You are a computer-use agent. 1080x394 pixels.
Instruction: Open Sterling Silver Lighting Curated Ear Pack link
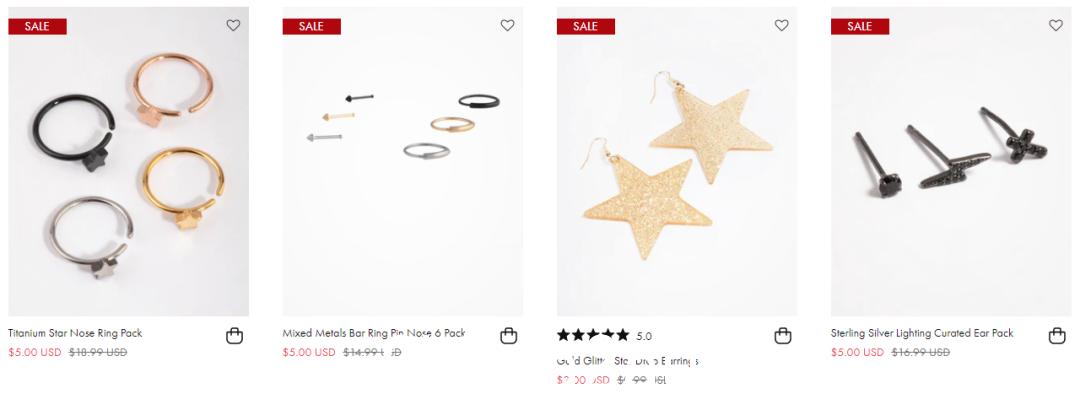[922, 333]
